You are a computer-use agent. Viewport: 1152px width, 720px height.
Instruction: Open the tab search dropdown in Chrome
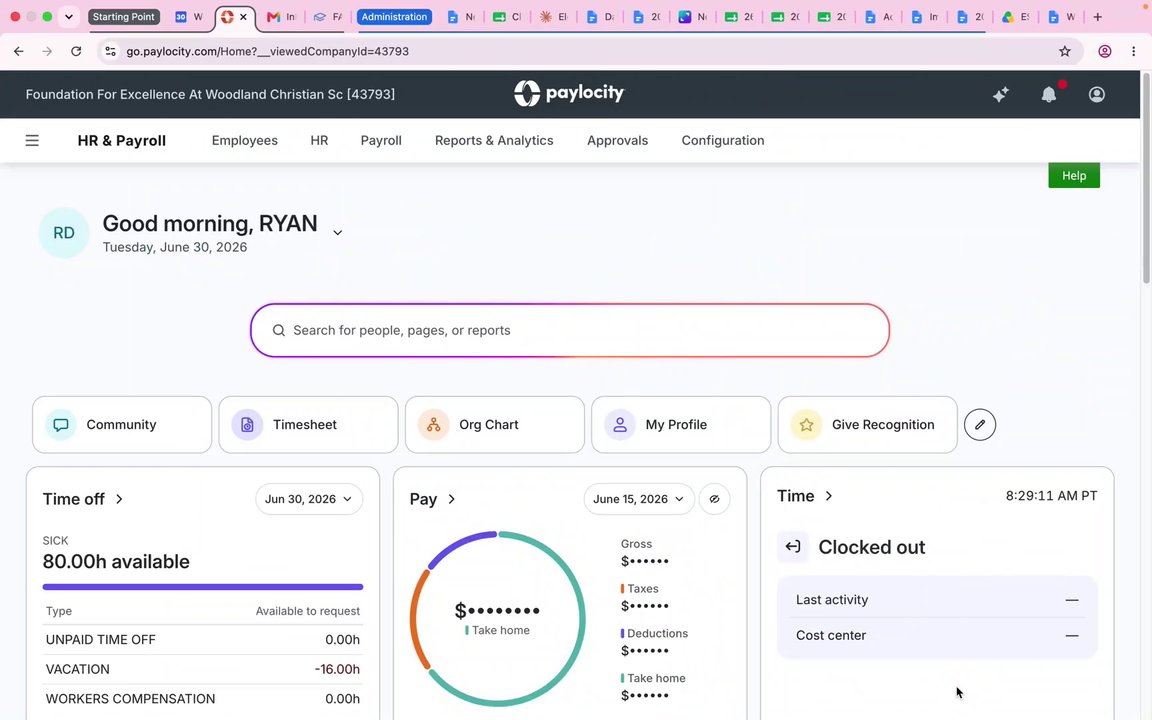coord(69,17)
